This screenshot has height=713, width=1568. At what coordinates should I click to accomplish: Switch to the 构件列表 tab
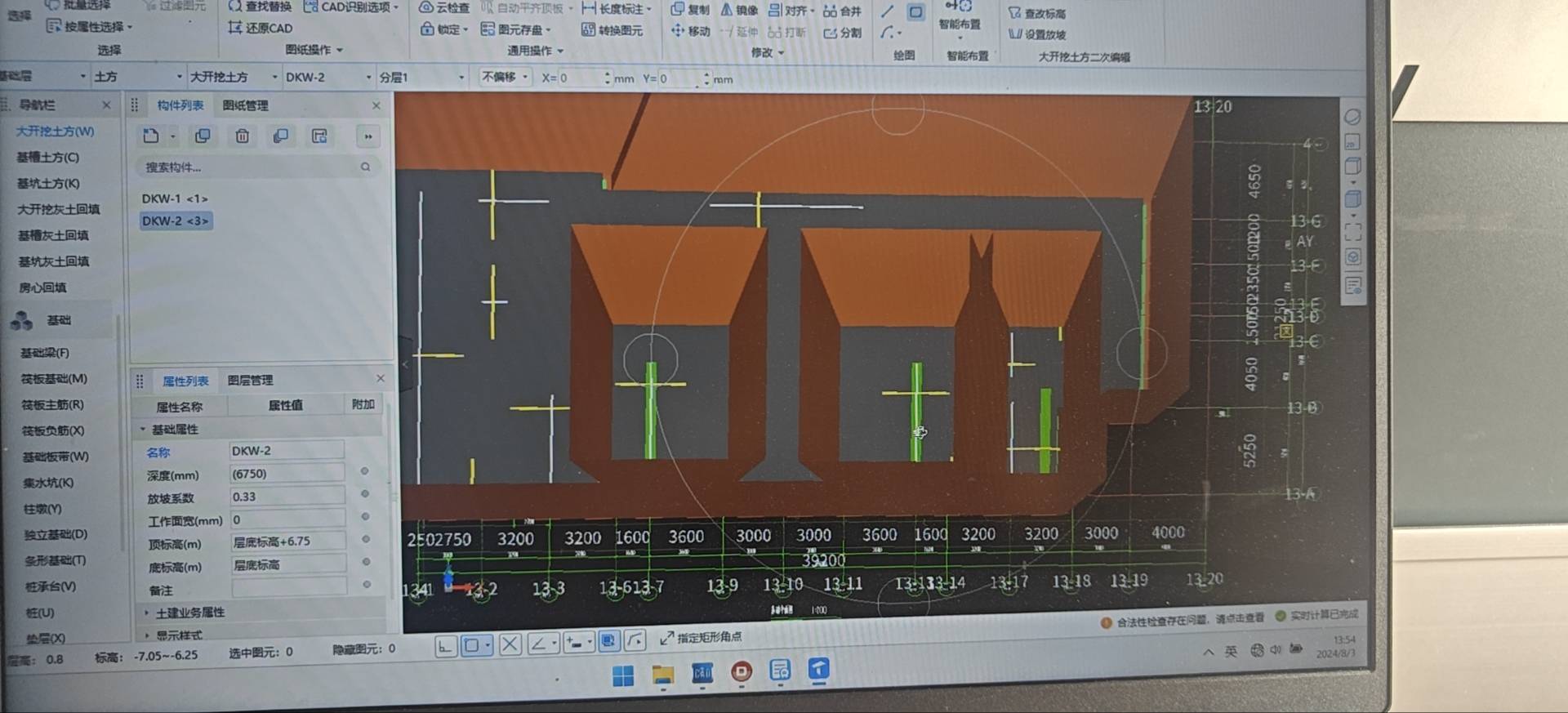tap(180, 105)
